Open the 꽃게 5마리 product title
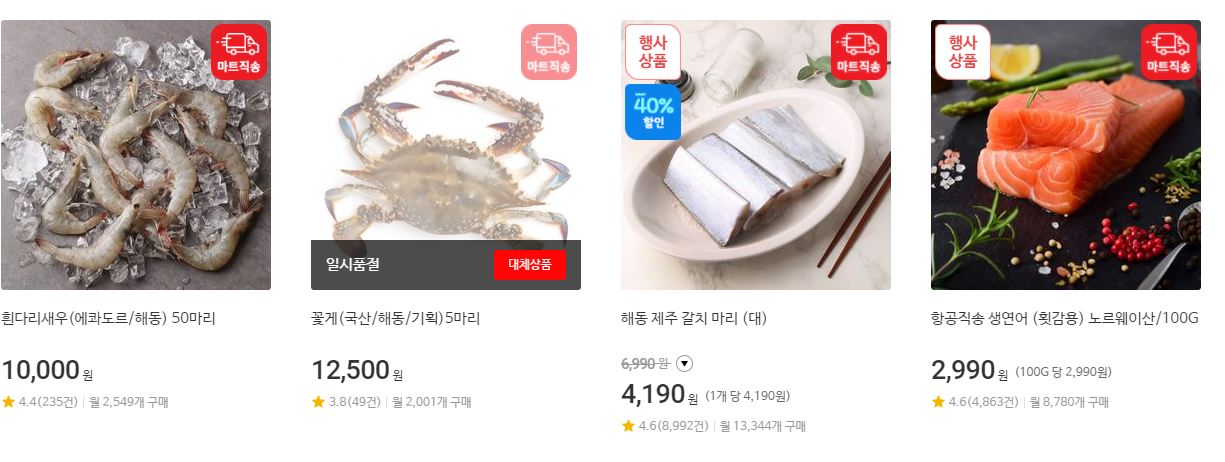Screen dimensions: 1225x462 396,319
